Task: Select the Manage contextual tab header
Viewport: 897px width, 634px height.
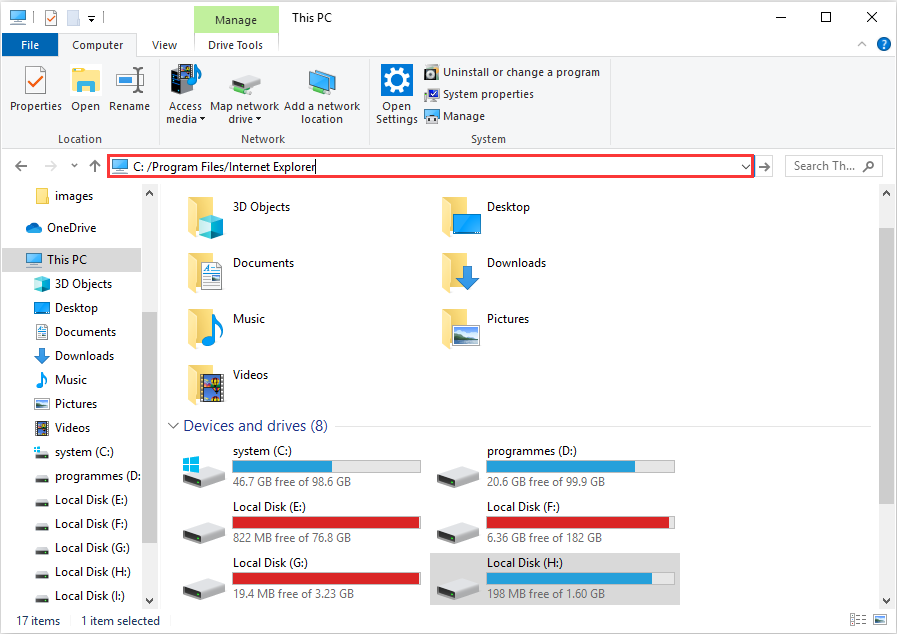Action: [236, 19]
